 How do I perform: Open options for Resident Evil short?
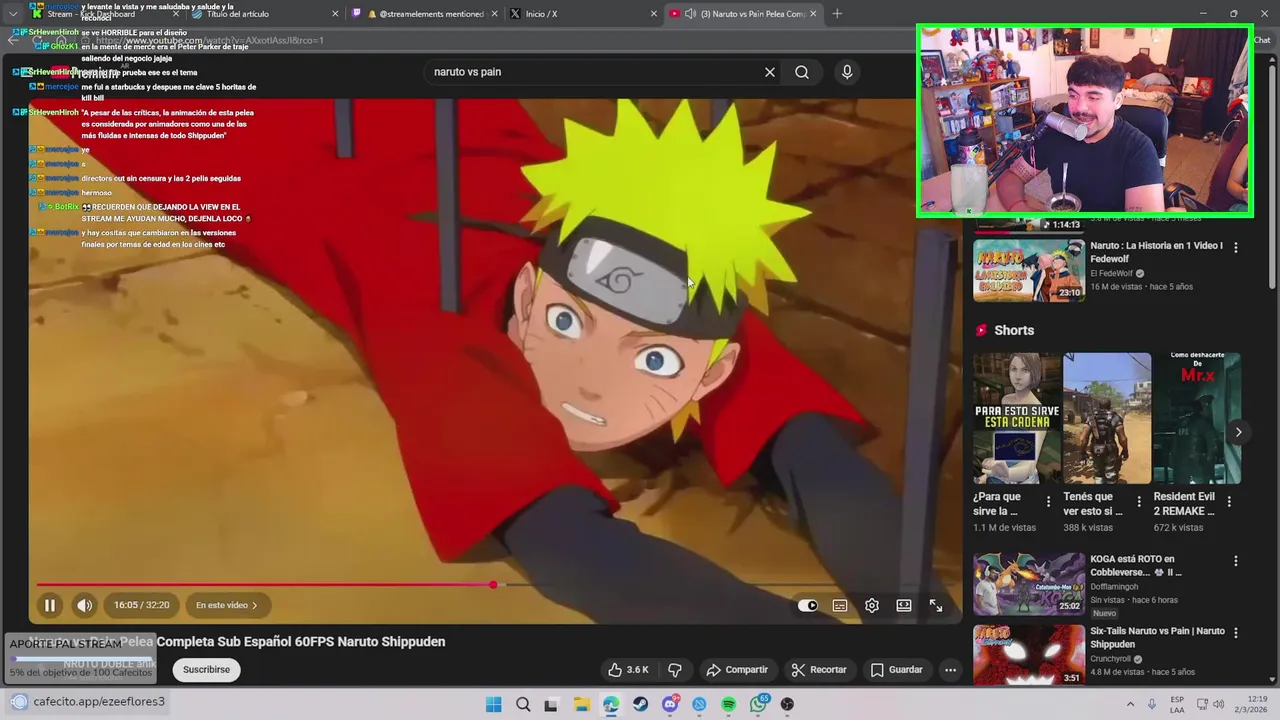(x=1229, y=502)
